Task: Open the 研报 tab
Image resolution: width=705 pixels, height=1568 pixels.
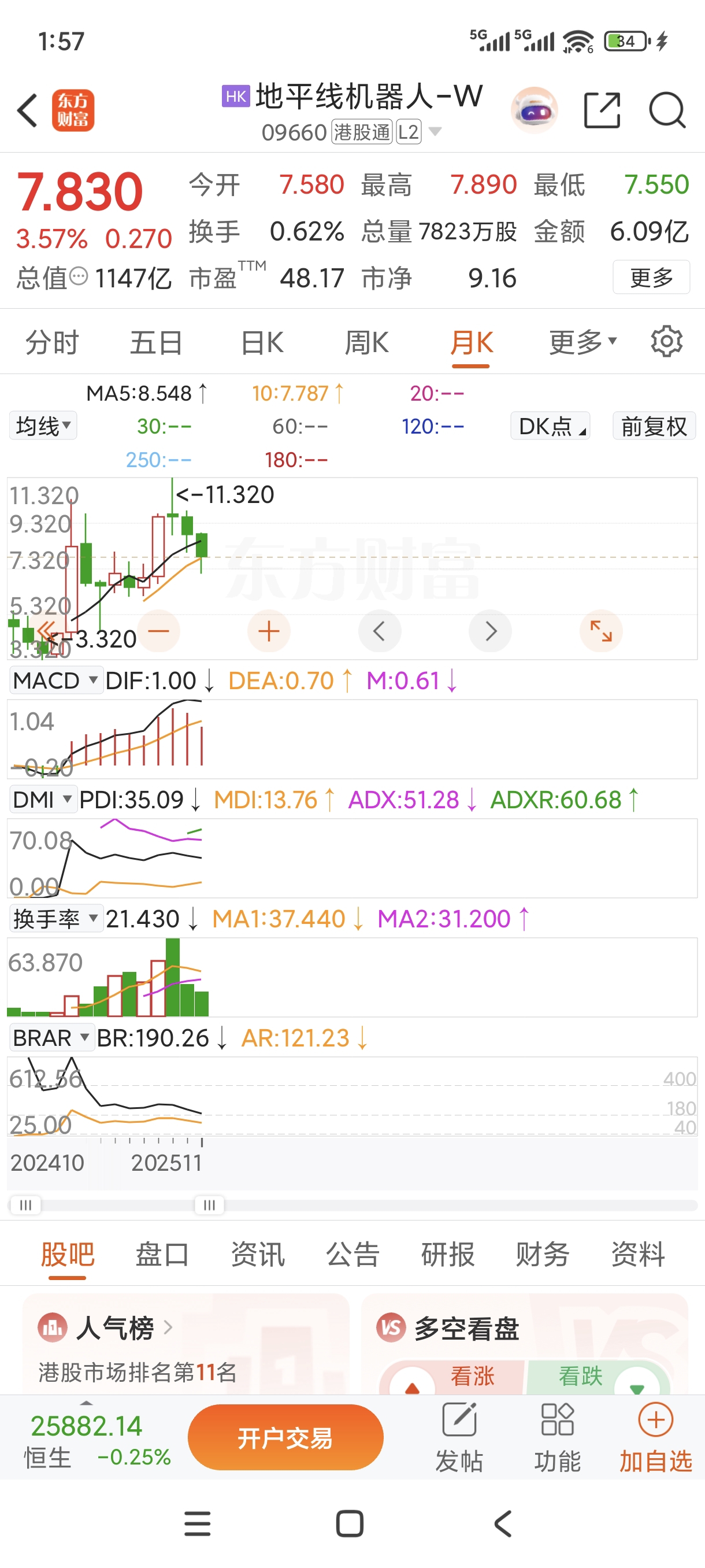Action: pos(448,1255)
